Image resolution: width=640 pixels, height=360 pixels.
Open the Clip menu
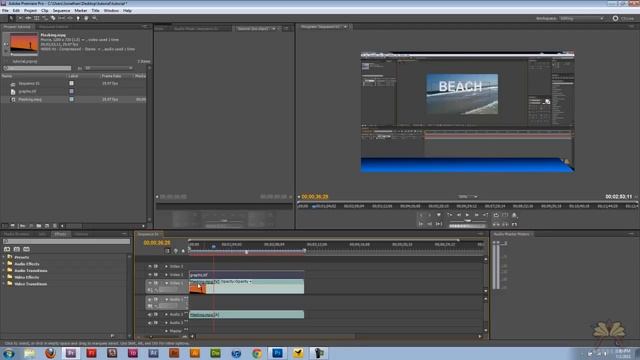click(44, 11)
